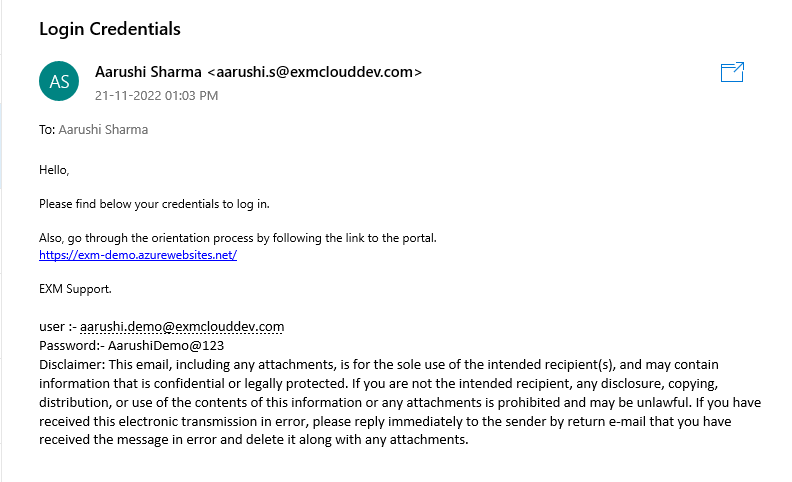The image size is (792, 482).
Task: Click the To recipient Aarushi Sharma
Action: pyautogui.click(x=103, y=130)
